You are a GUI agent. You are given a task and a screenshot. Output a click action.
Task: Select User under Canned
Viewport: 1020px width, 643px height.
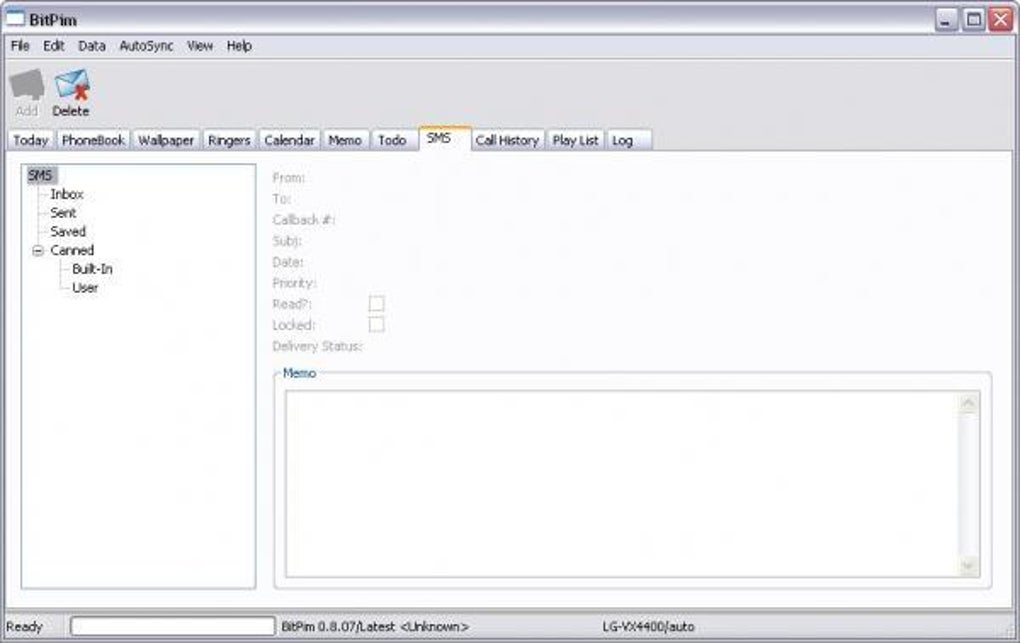[x=85, y=288]
